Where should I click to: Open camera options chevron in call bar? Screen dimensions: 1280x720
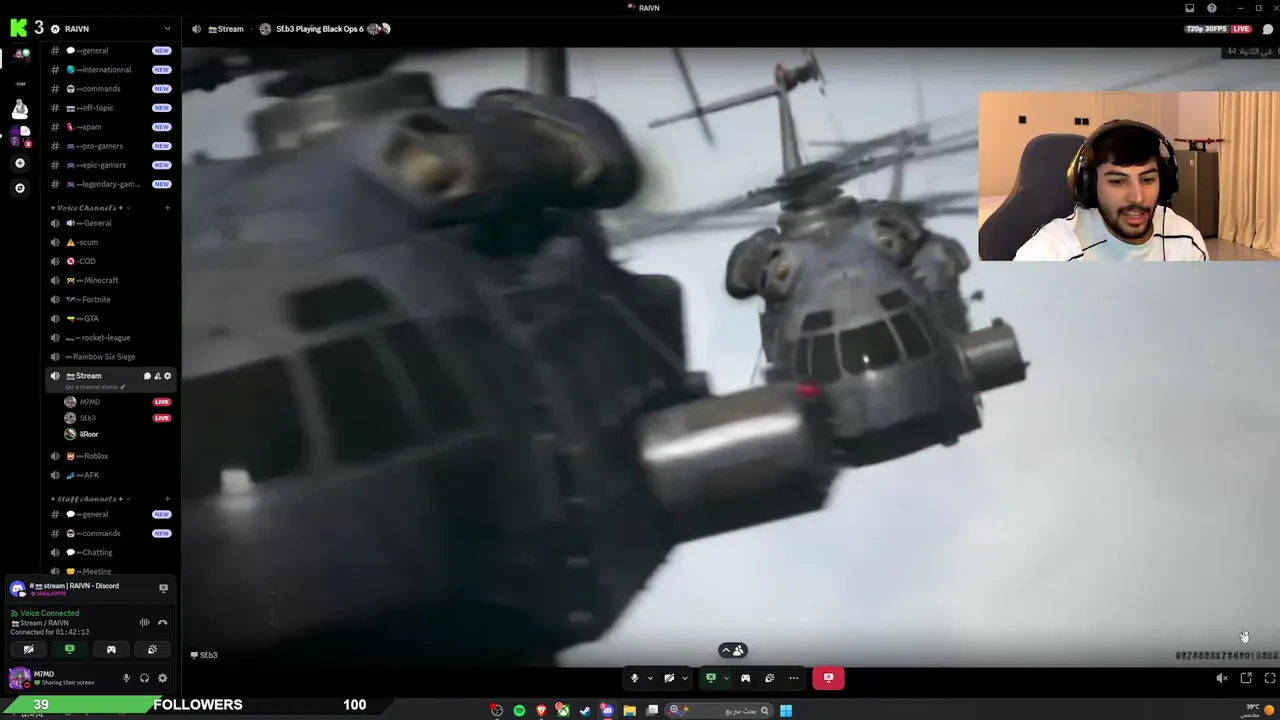(x=685, y=678)
